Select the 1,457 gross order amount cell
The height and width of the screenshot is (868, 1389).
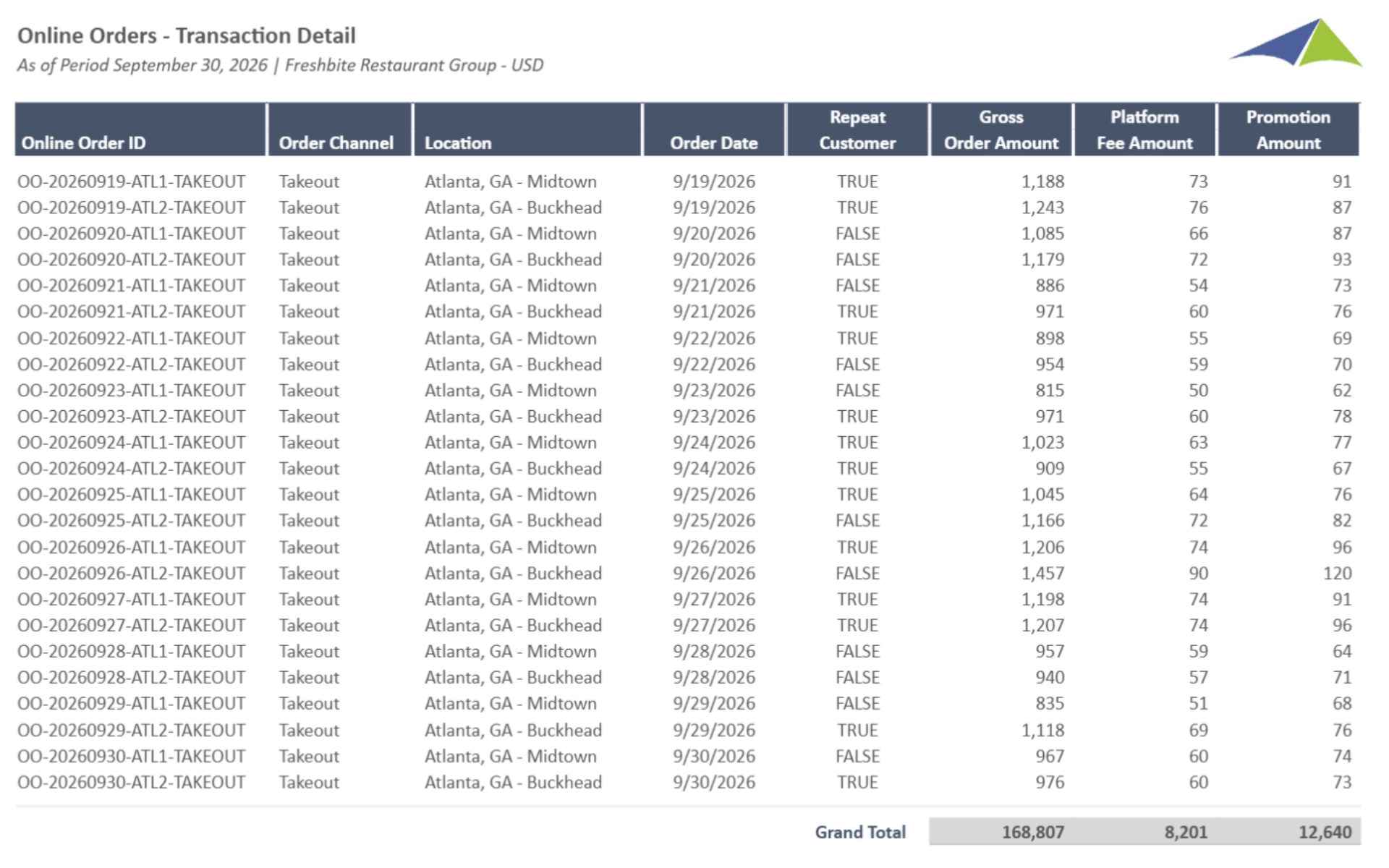click(x=1042, y=573)
